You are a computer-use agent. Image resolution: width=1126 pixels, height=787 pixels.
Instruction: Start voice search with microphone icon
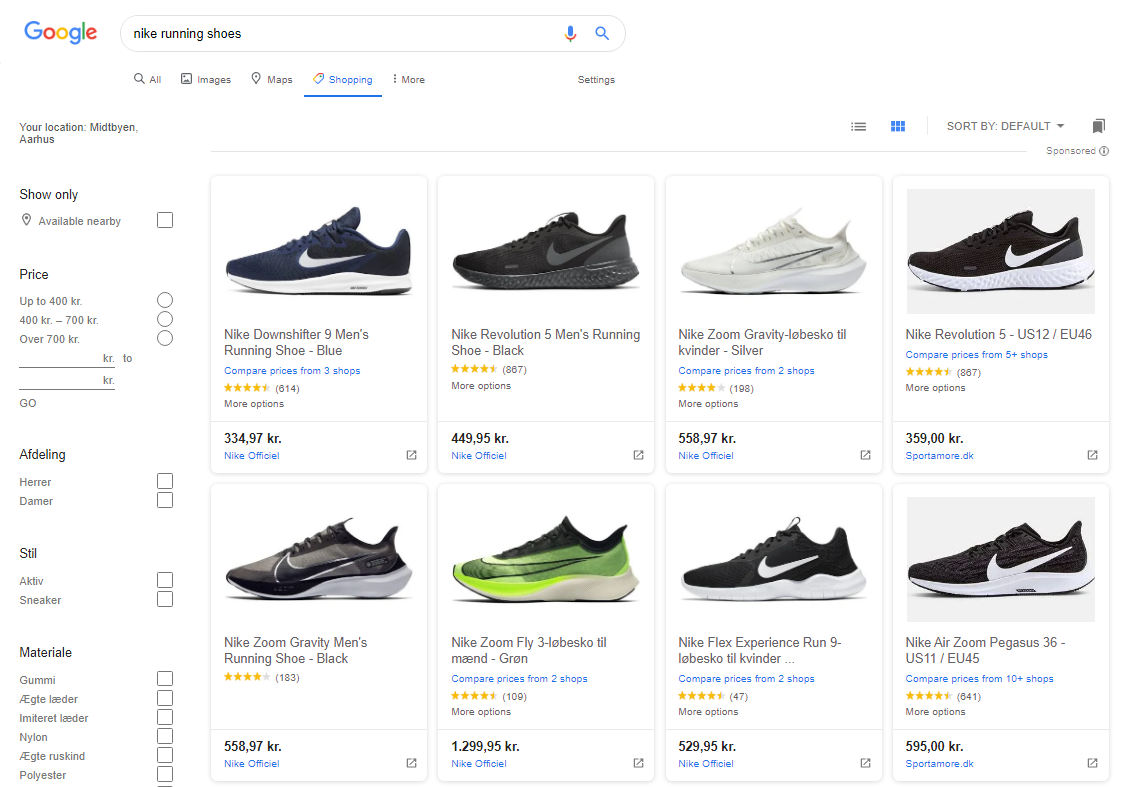(x=570, y=34)
